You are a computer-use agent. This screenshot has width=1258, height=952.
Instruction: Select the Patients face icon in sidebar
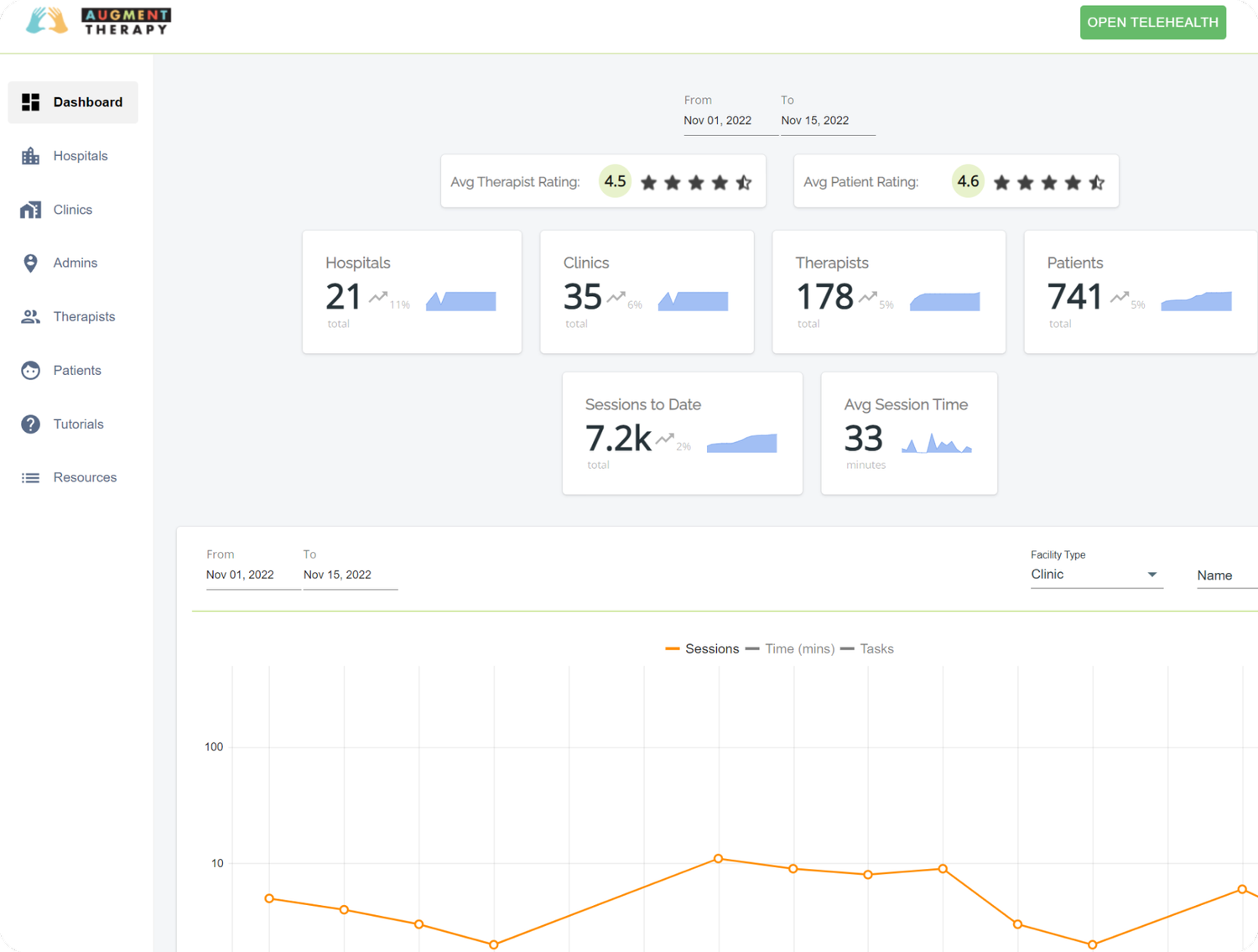tap(31, 370)
